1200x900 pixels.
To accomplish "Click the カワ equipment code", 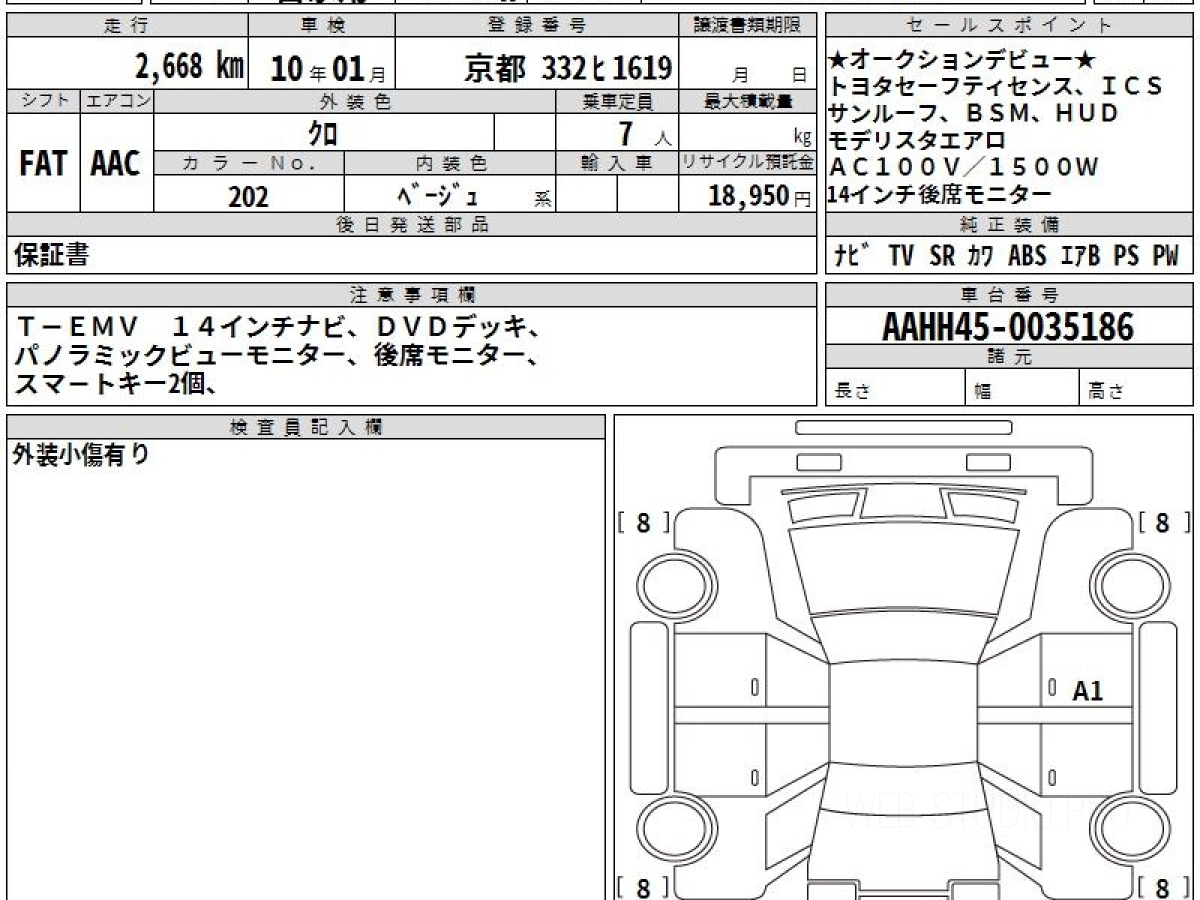I will click(980, 256).
